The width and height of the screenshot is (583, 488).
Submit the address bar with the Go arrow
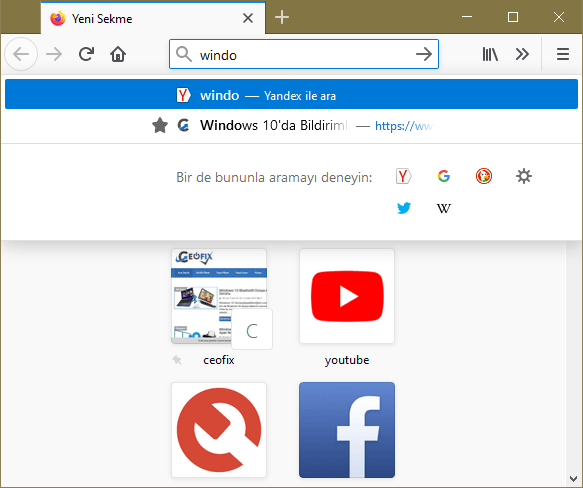424,54
